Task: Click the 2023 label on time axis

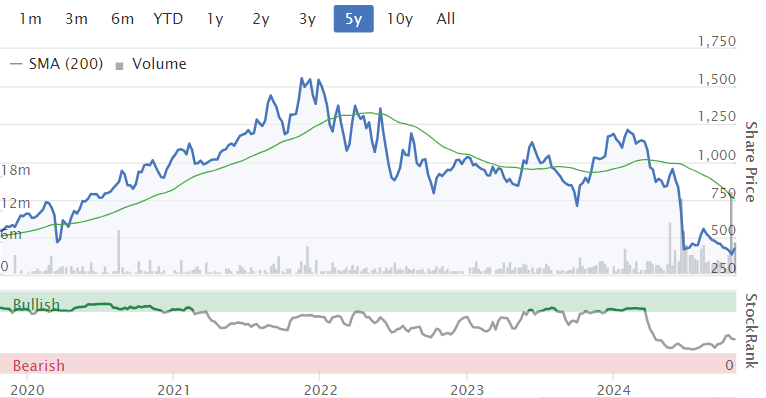Action: pos(467,390)
